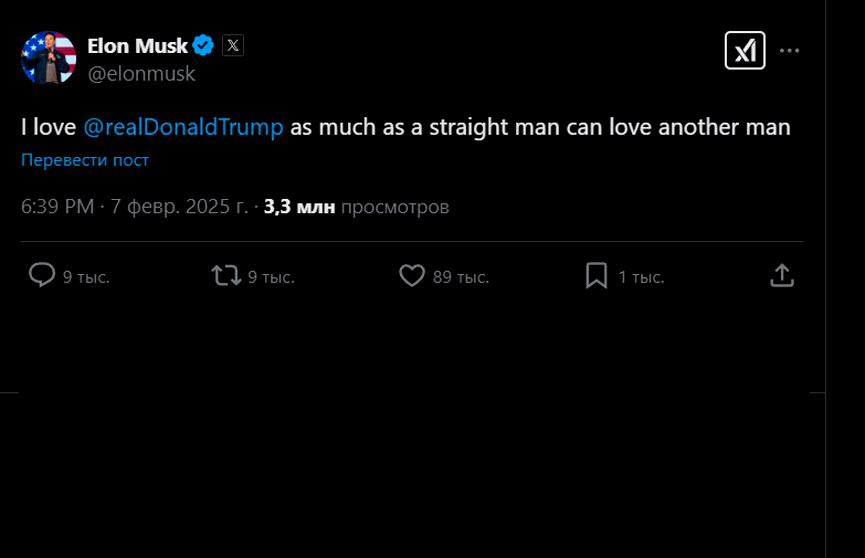Click the reply speech bubble icon
The width and height of the screenshot is (865, 558).
42,275
